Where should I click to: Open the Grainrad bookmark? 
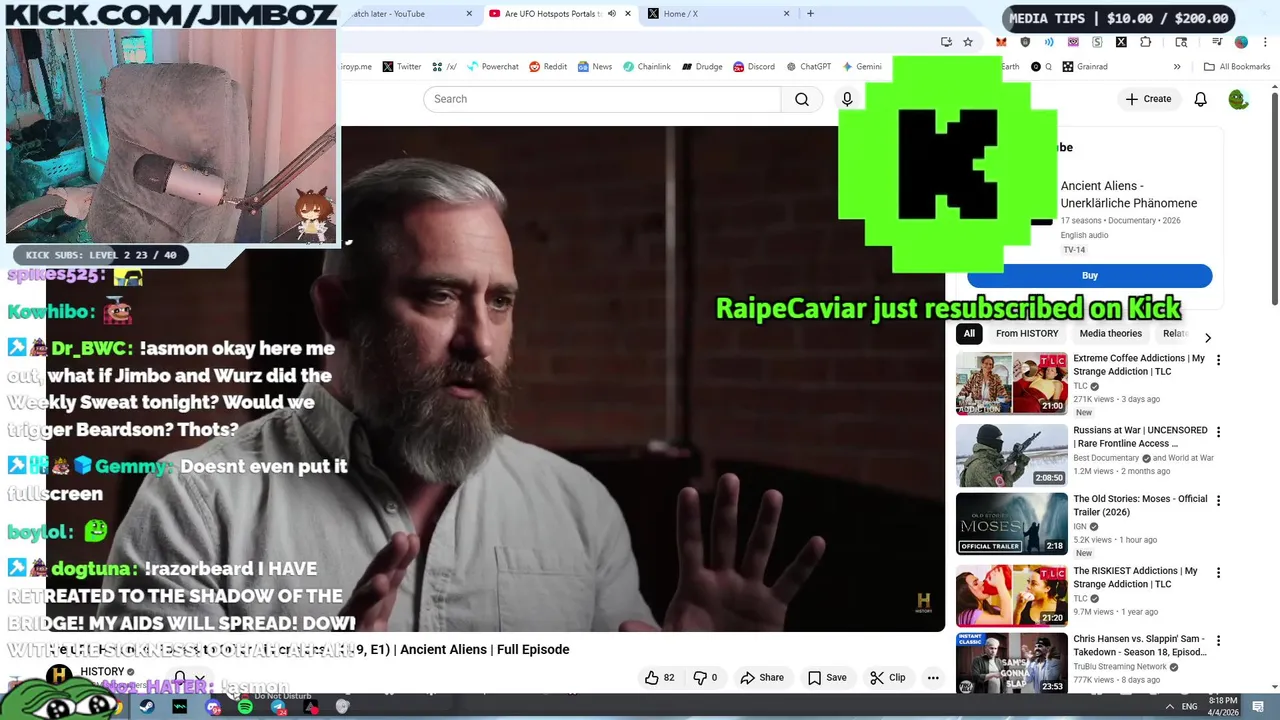[1085, 67]
